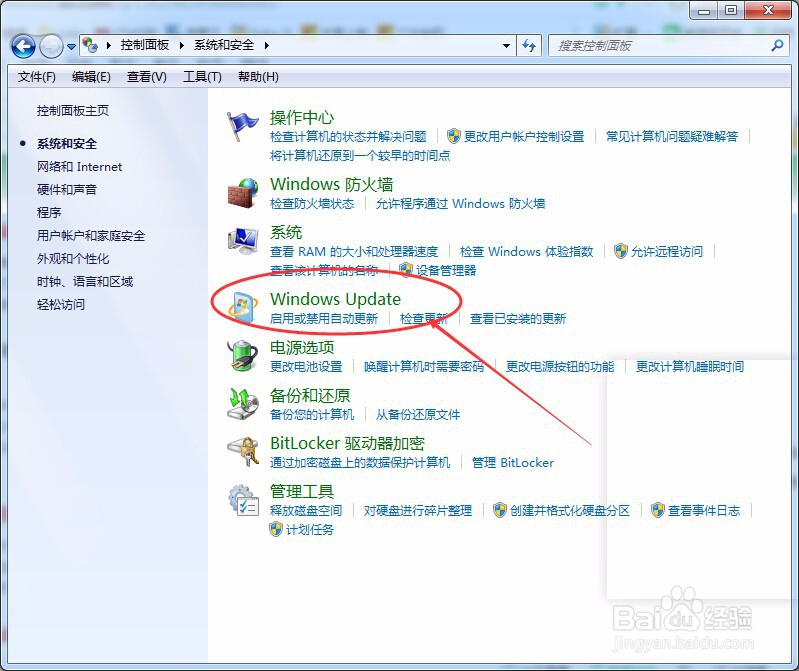Open the 编辑(E) menu

click(91, 77)
